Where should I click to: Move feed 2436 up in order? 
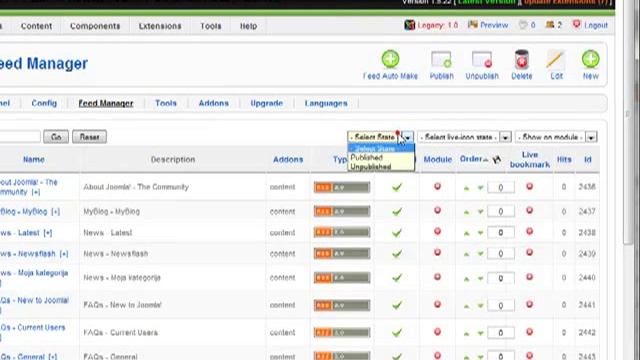pyautogui.click(x=466, y=188)
